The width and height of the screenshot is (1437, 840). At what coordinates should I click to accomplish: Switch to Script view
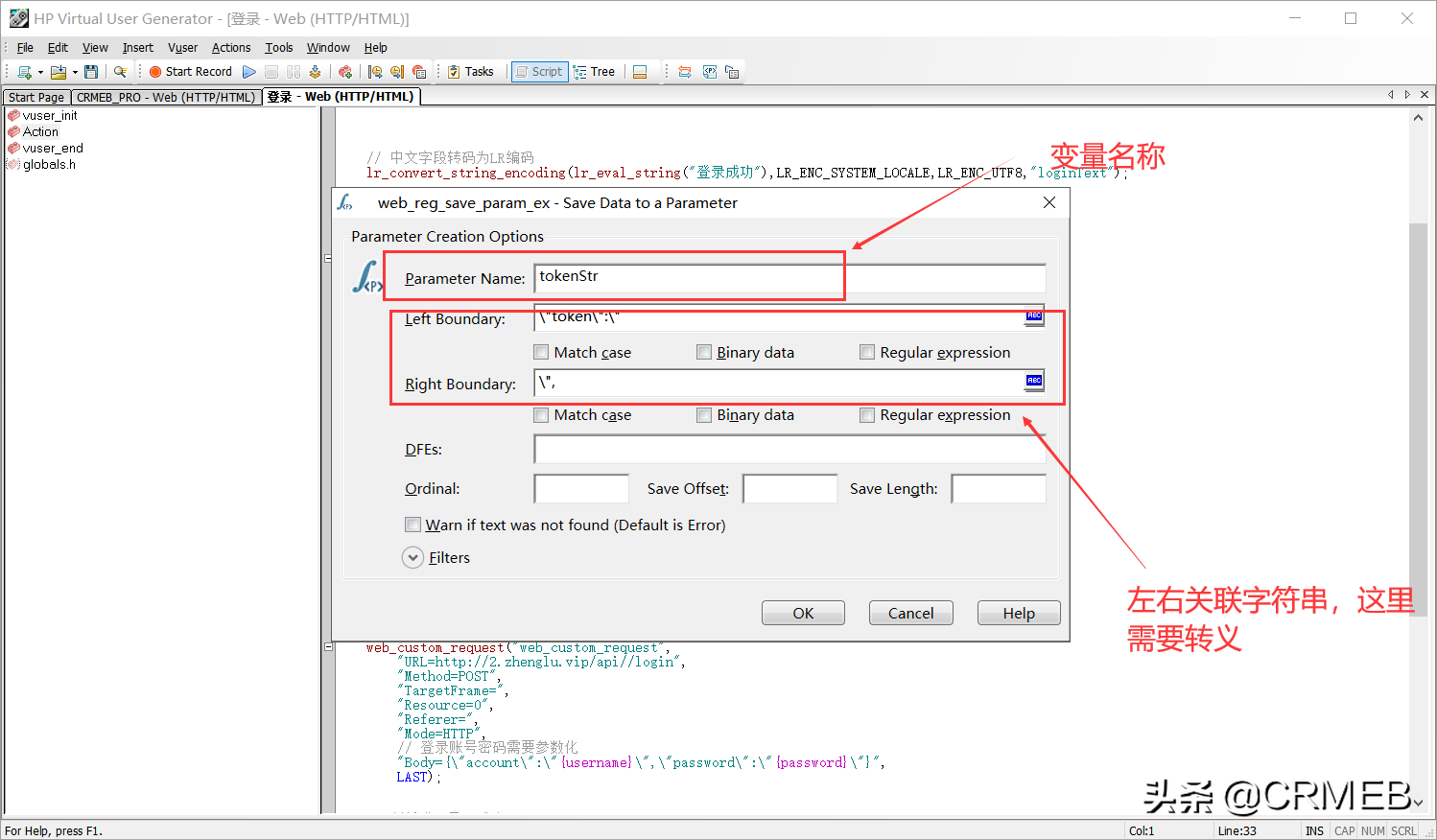(x=539, y=72)
